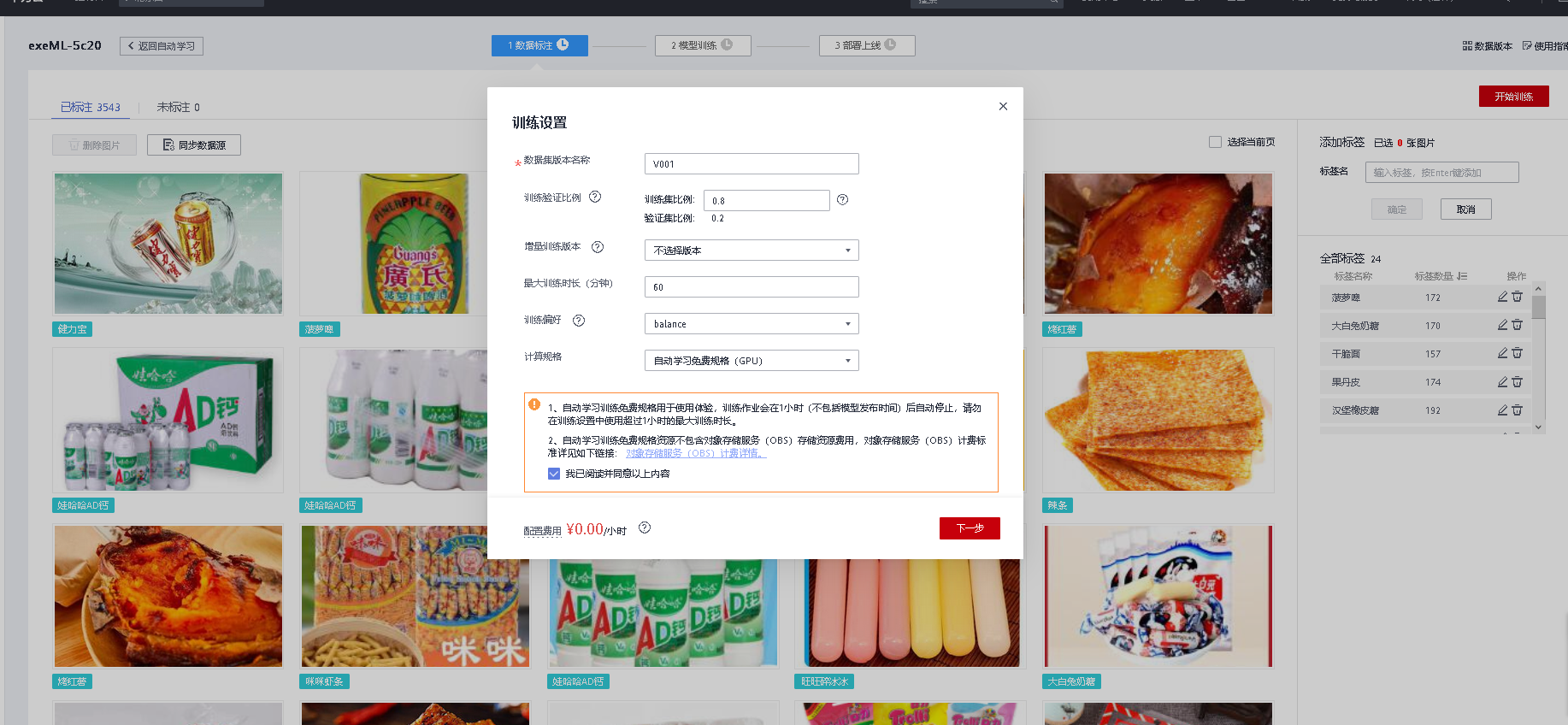Select step 3 部署上线
Viewport: 1568px width, 725px height.
point(867,45)
